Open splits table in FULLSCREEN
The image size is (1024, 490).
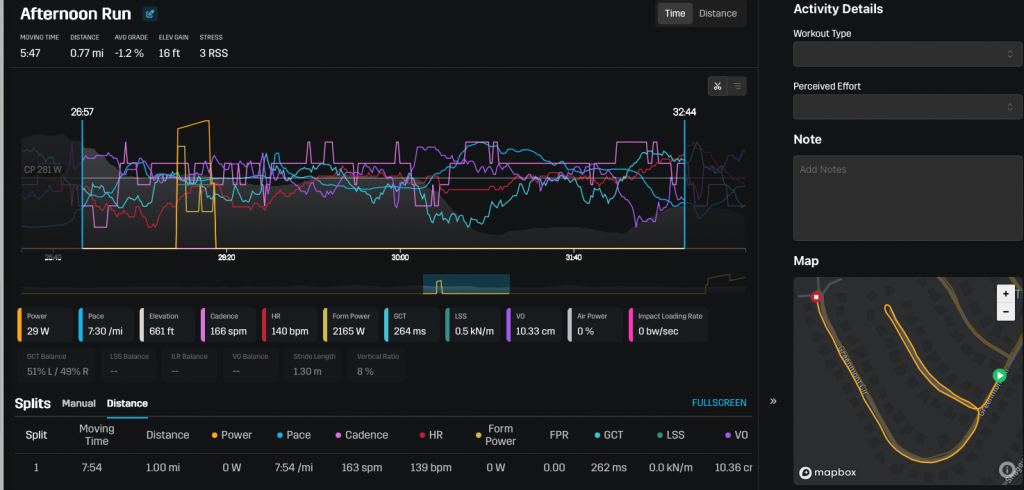click(718, 403)
